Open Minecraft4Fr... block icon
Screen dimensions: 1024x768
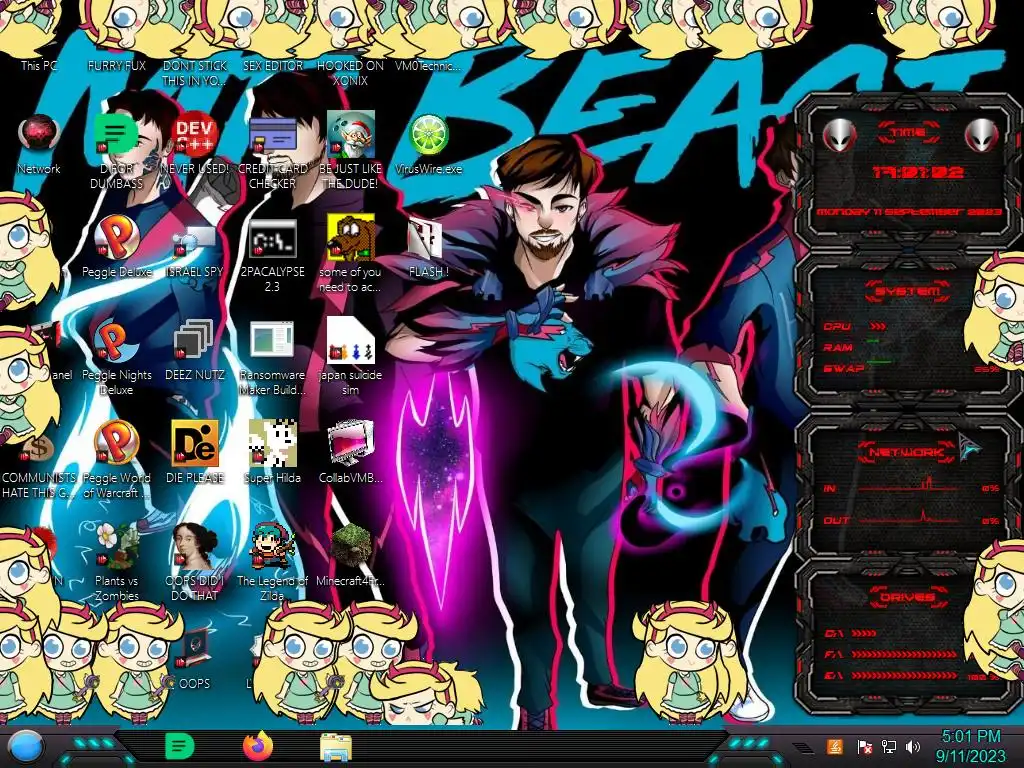[x=351, y=546]
